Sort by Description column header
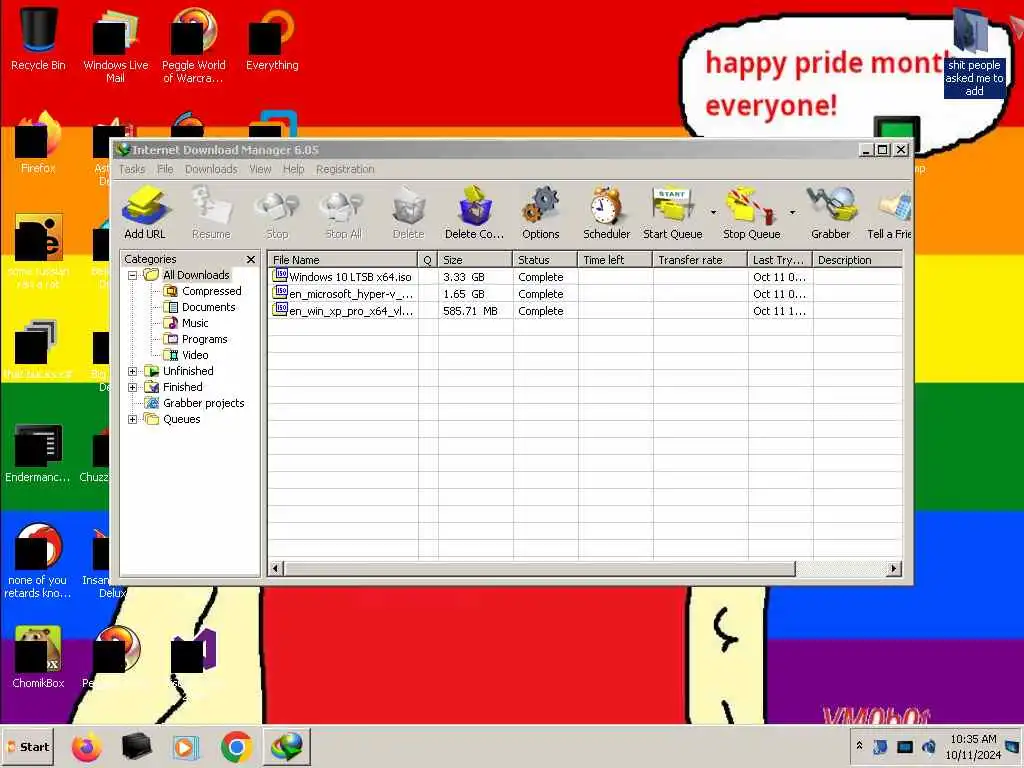The width and height of the screenshot is (1024, 768). tap(857, 260)
